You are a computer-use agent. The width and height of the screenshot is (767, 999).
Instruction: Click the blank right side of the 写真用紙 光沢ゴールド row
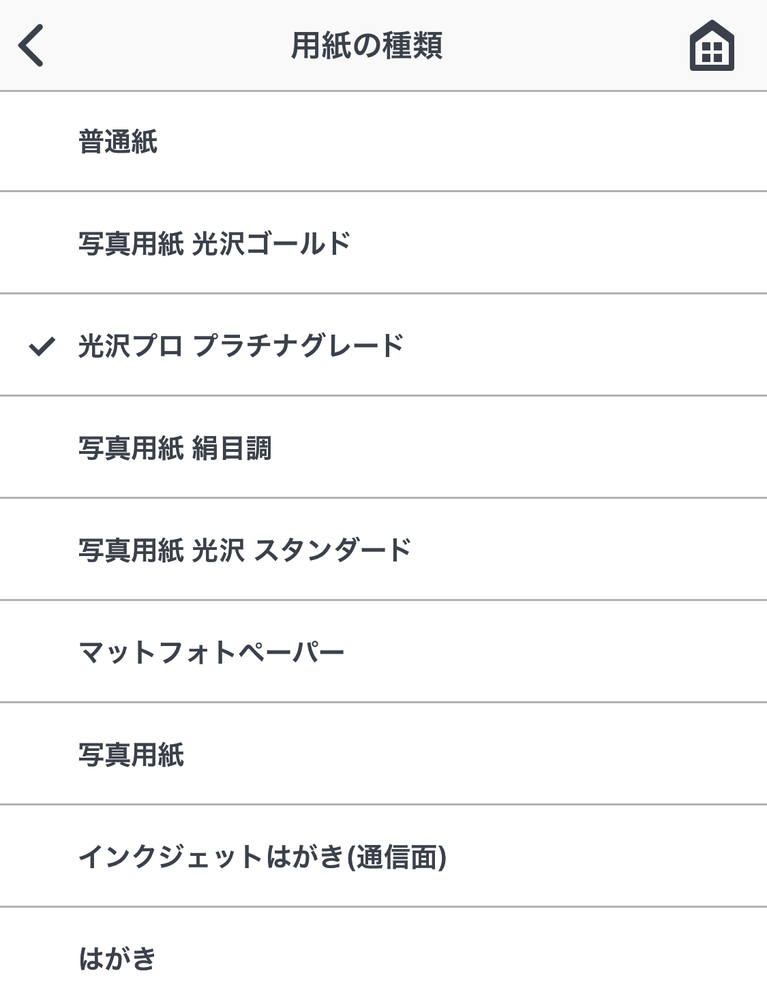coord(559,243)
